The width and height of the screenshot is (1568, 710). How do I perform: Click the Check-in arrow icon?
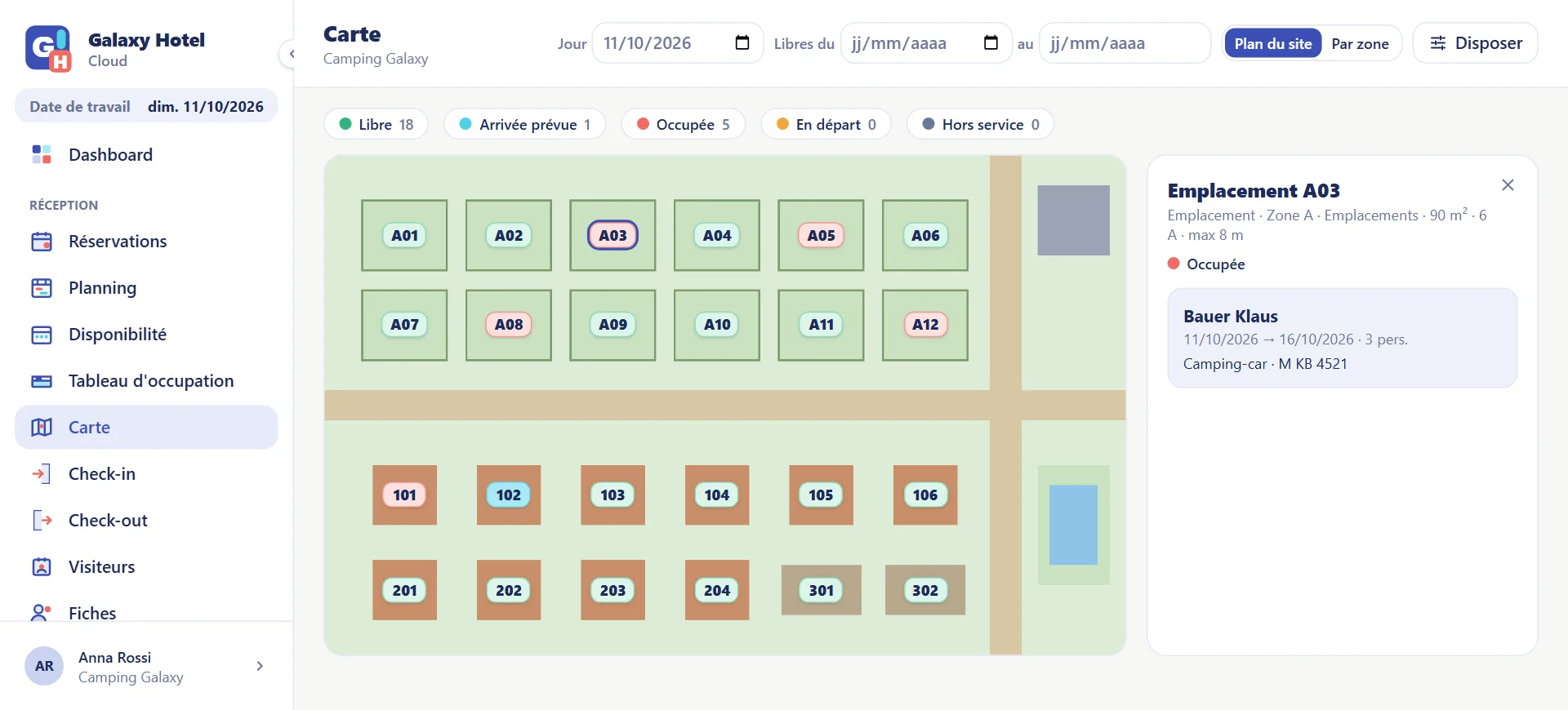pyautogui.click(x=42, y=474)
